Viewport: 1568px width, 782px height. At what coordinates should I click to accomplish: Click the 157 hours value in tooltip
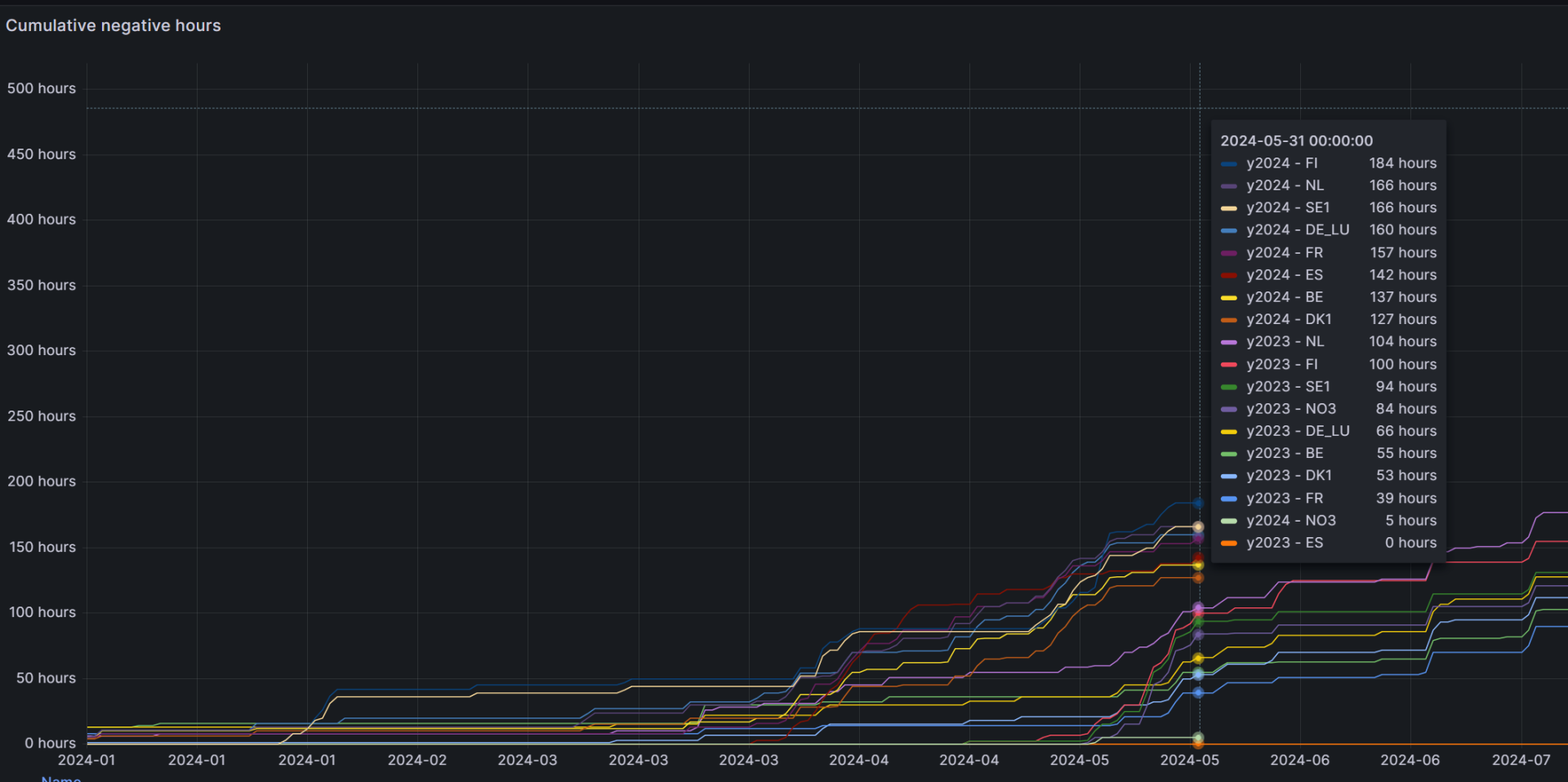pyautogui.click(x=1404, y=252)
